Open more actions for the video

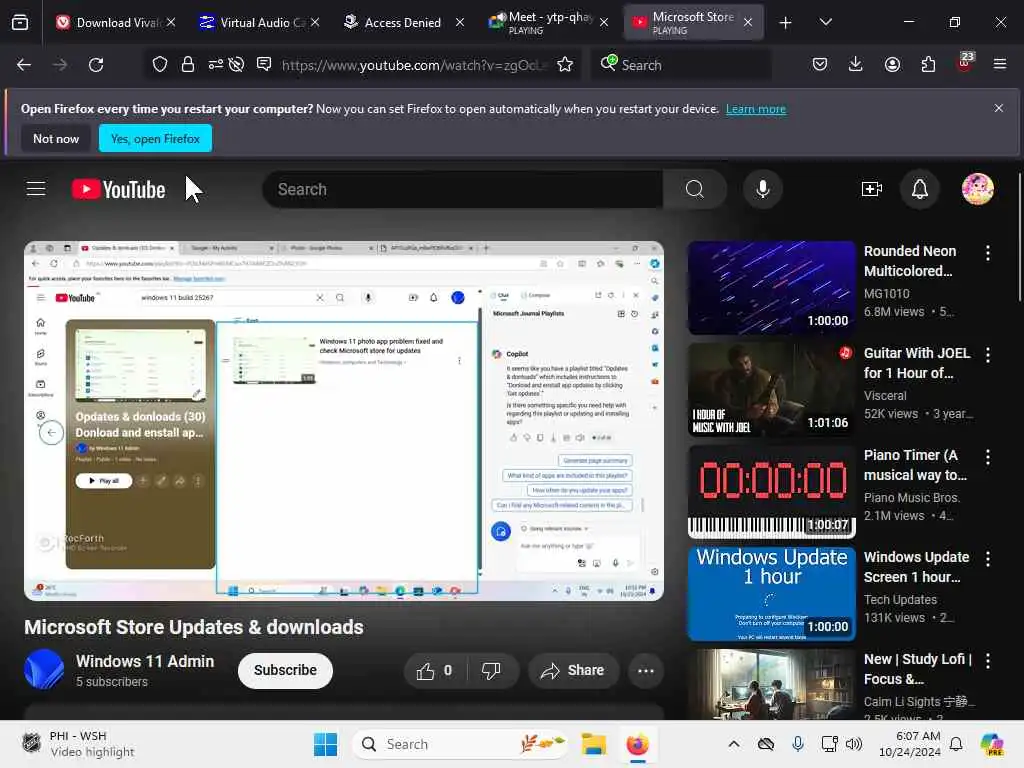tap(646, 671)
